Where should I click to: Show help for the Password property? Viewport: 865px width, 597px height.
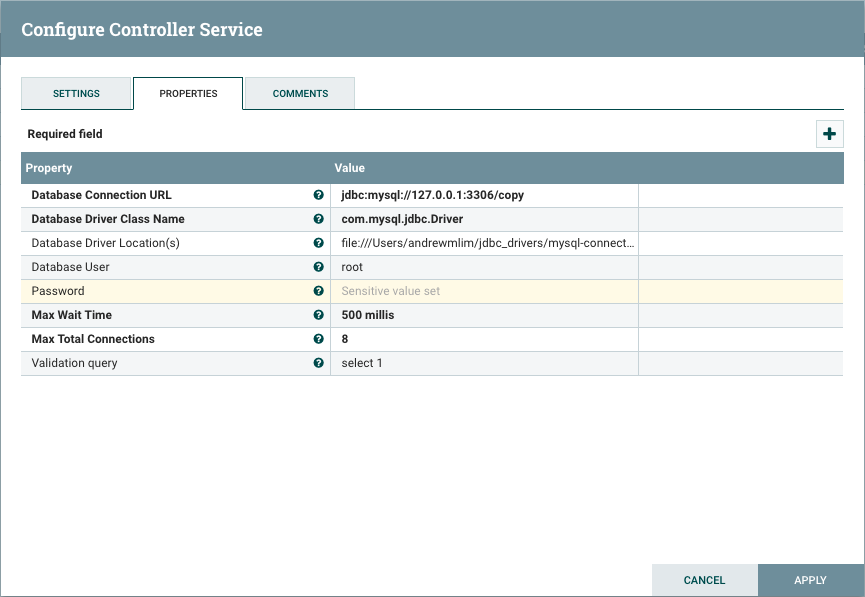(319, 291)
